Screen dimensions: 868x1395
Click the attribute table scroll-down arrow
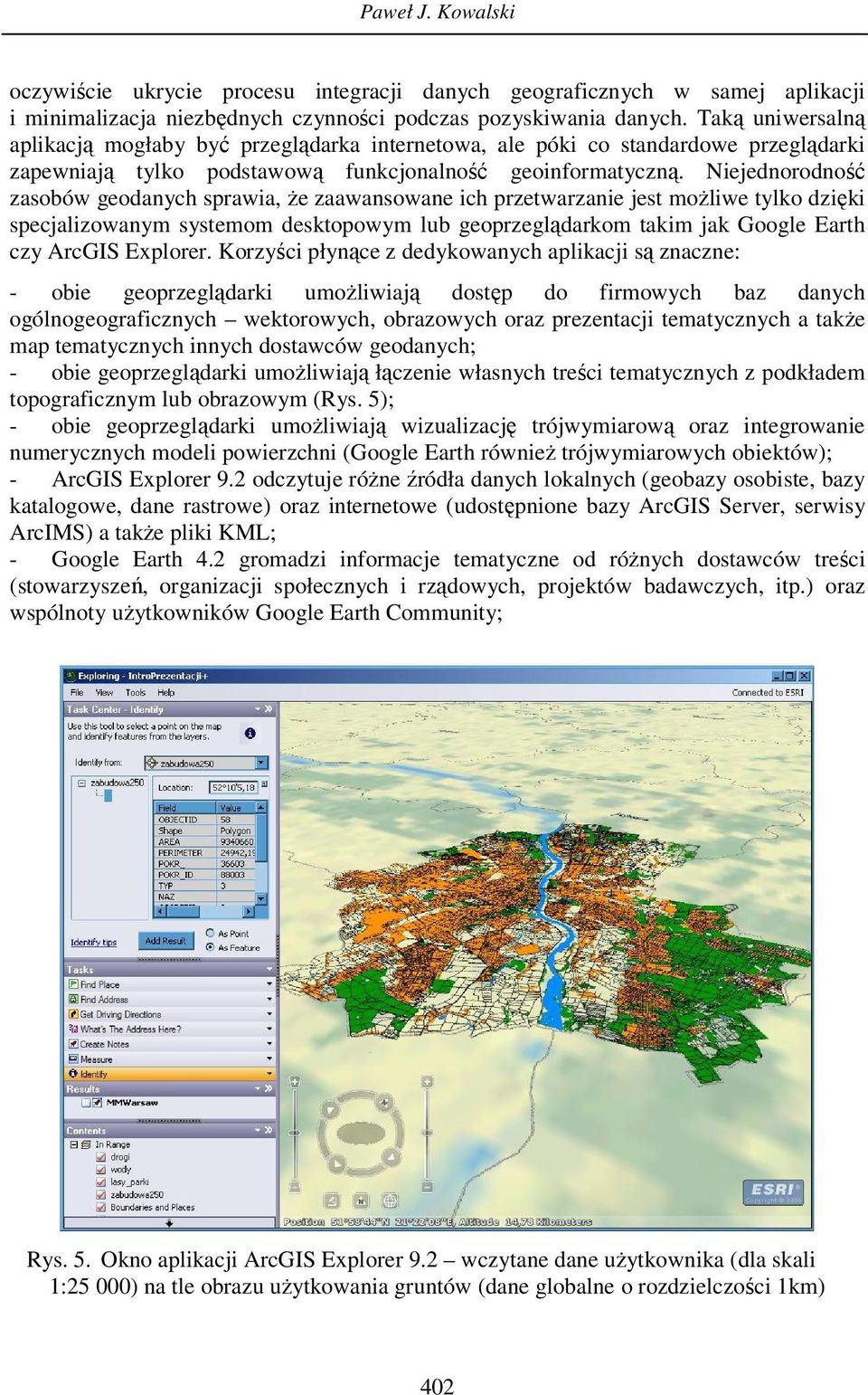pyautogui.click(x=262, y=898)
